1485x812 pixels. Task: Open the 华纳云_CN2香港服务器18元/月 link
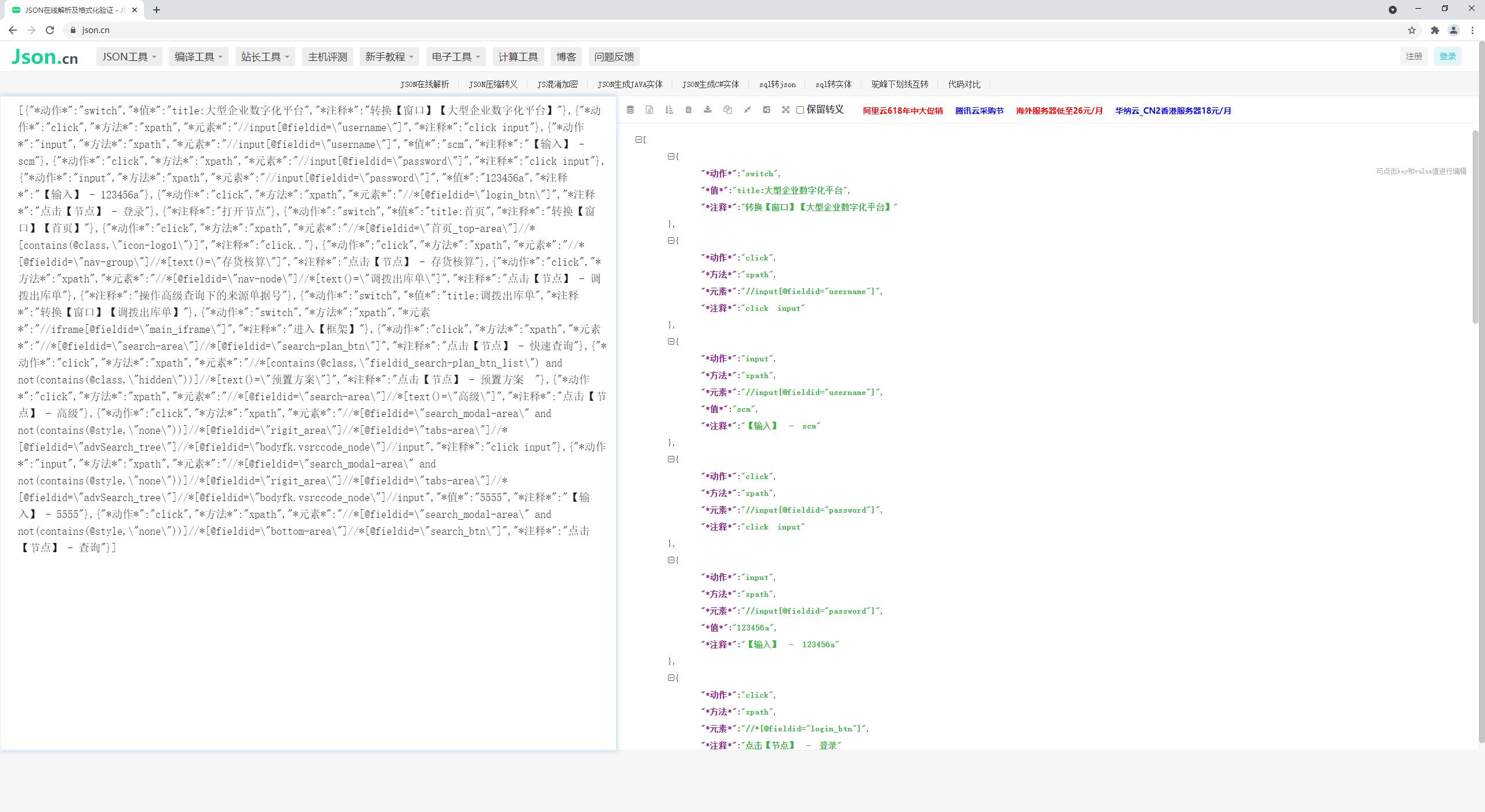1173,111
